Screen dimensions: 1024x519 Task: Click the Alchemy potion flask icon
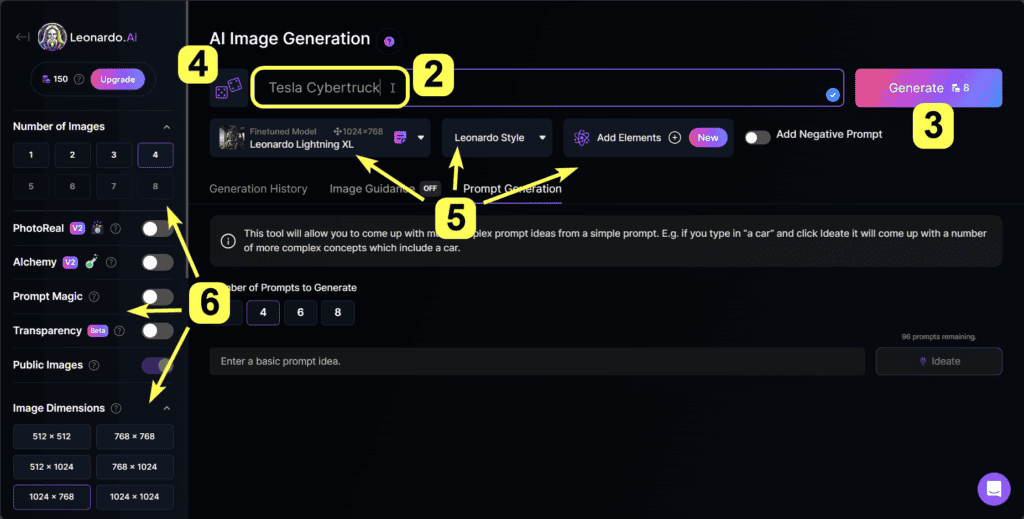(x=91, y=262)
